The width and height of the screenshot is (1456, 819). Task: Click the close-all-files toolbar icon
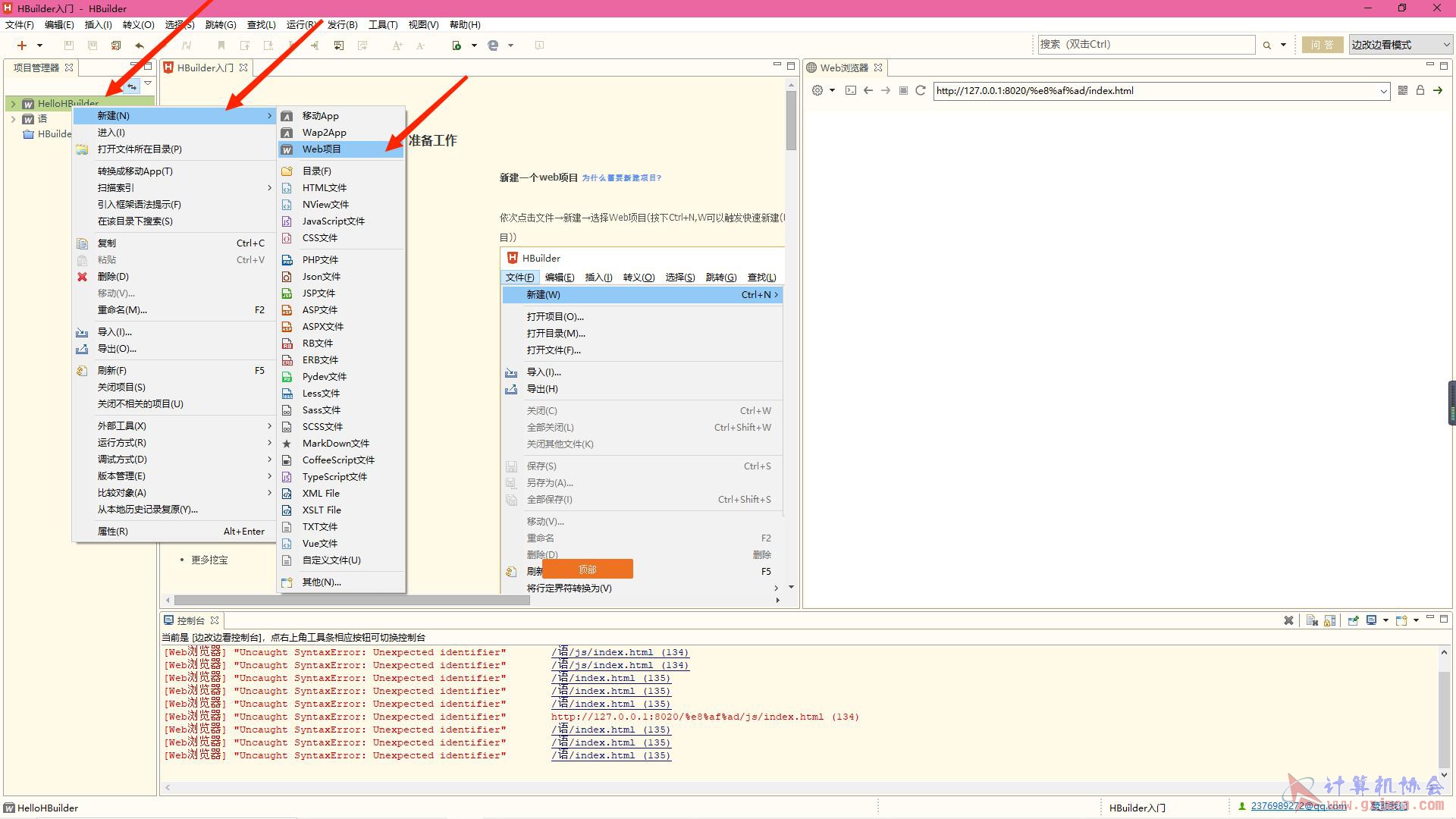pyautogui.click(x=116, y=45)
